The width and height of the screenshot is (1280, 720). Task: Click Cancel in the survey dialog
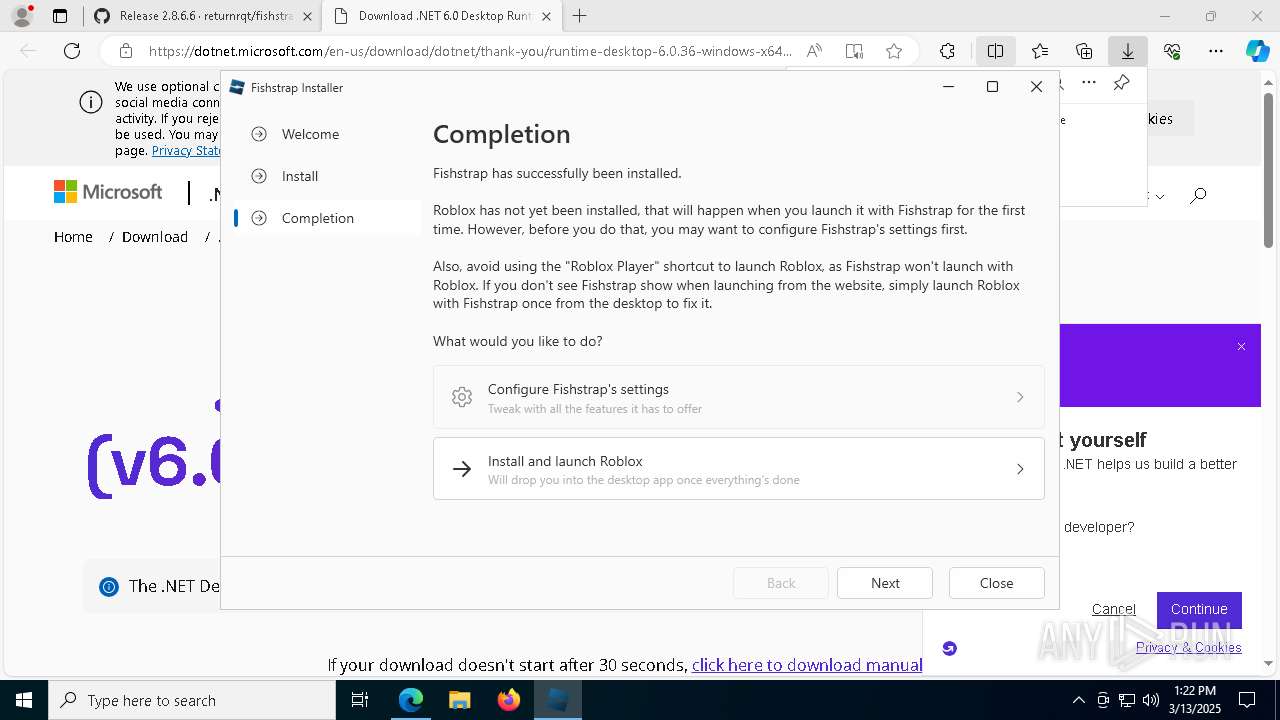pos(1113,609)
